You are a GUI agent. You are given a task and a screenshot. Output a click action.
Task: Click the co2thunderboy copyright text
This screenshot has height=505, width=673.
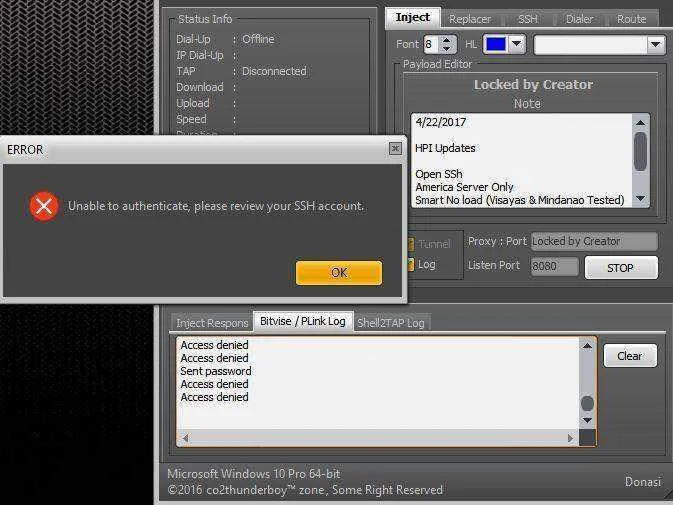(x=305, y=490)
